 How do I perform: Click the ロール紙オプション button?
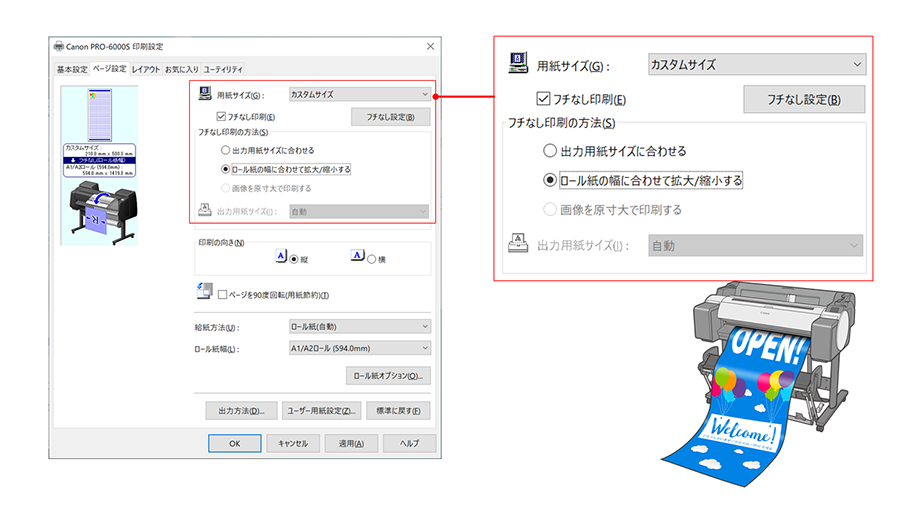pyautogui.click(x=388, y=377)
